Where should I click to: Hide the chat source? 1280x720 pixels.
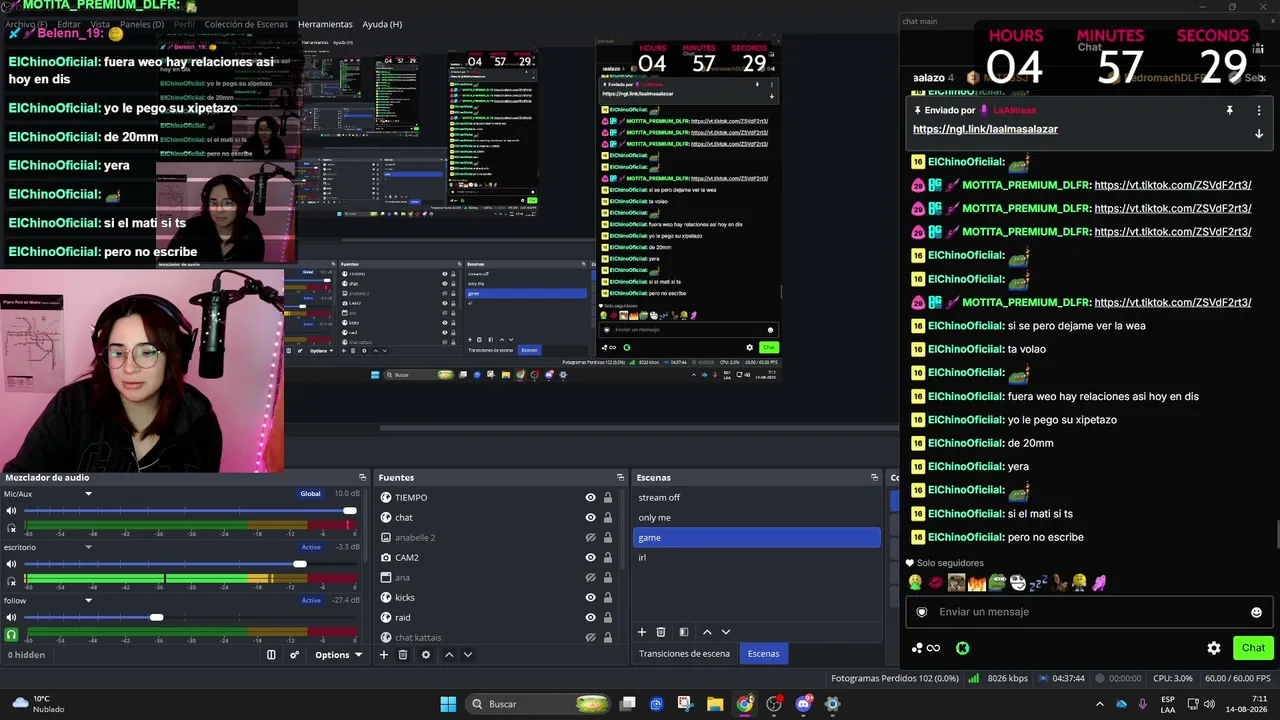click(x=590, y=518)
